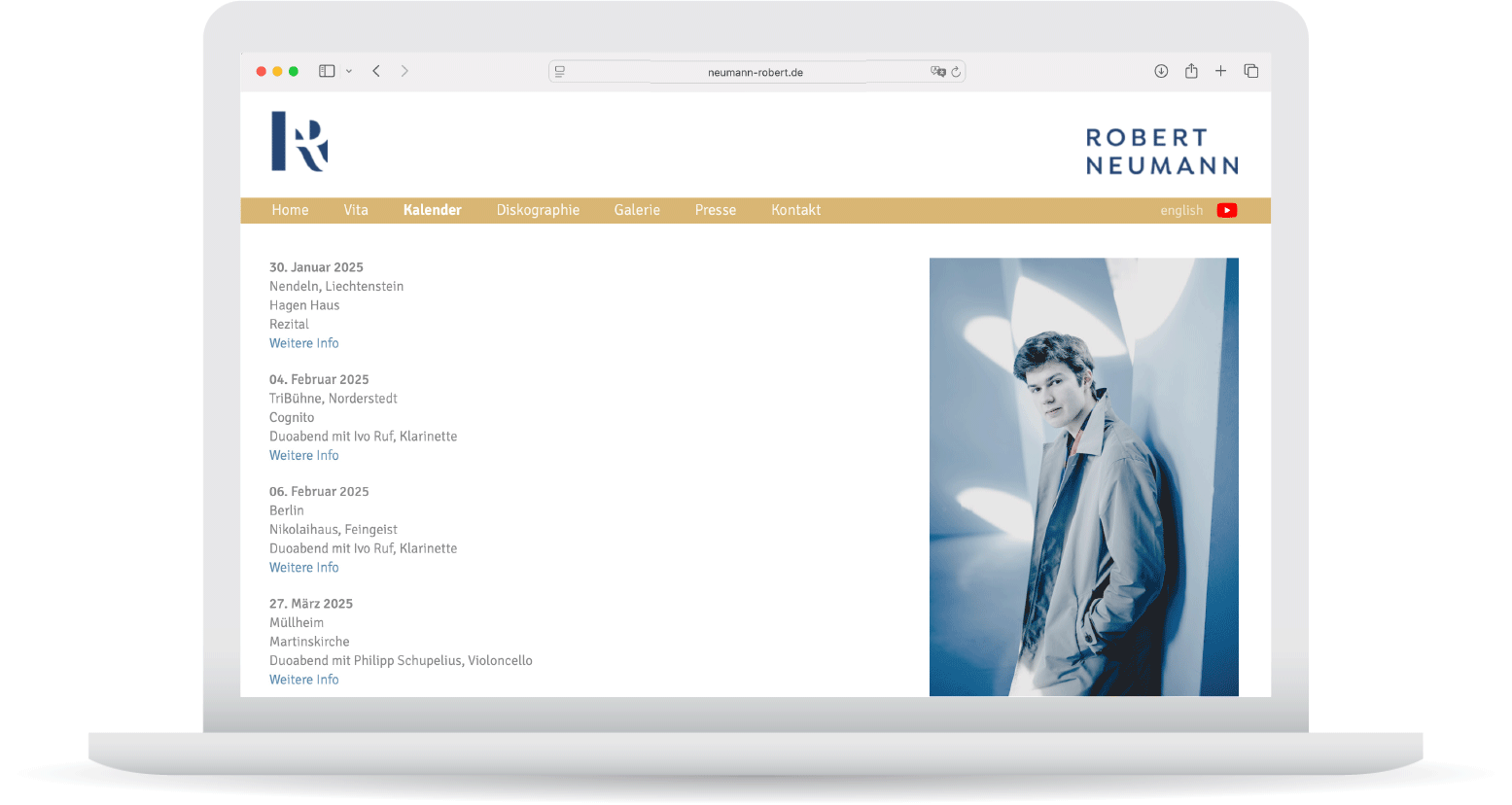Click the RN logo in header

click(299, 142)
